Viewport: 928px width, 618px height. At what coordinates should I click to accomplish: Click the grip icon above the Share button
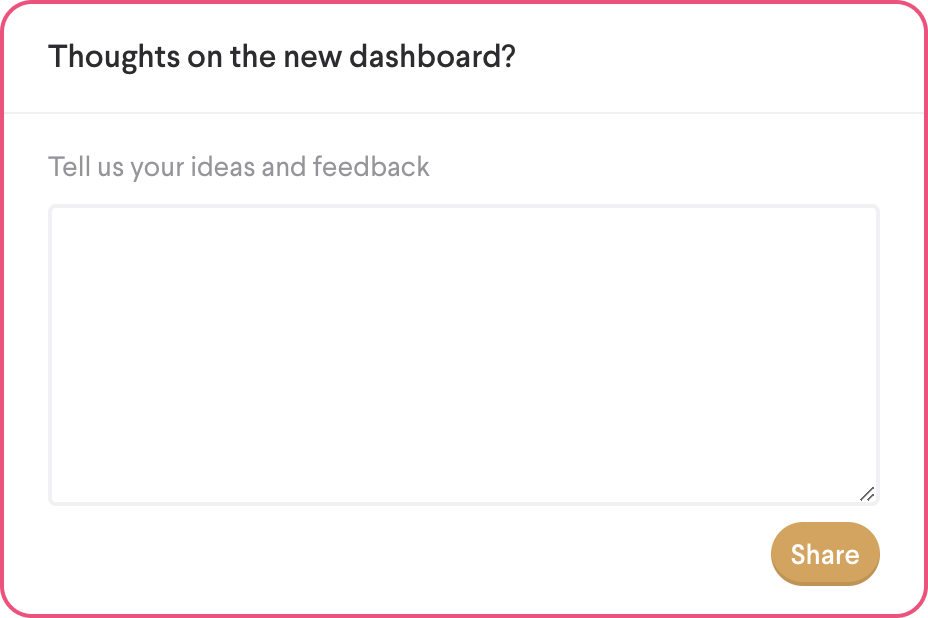point(867,493)
